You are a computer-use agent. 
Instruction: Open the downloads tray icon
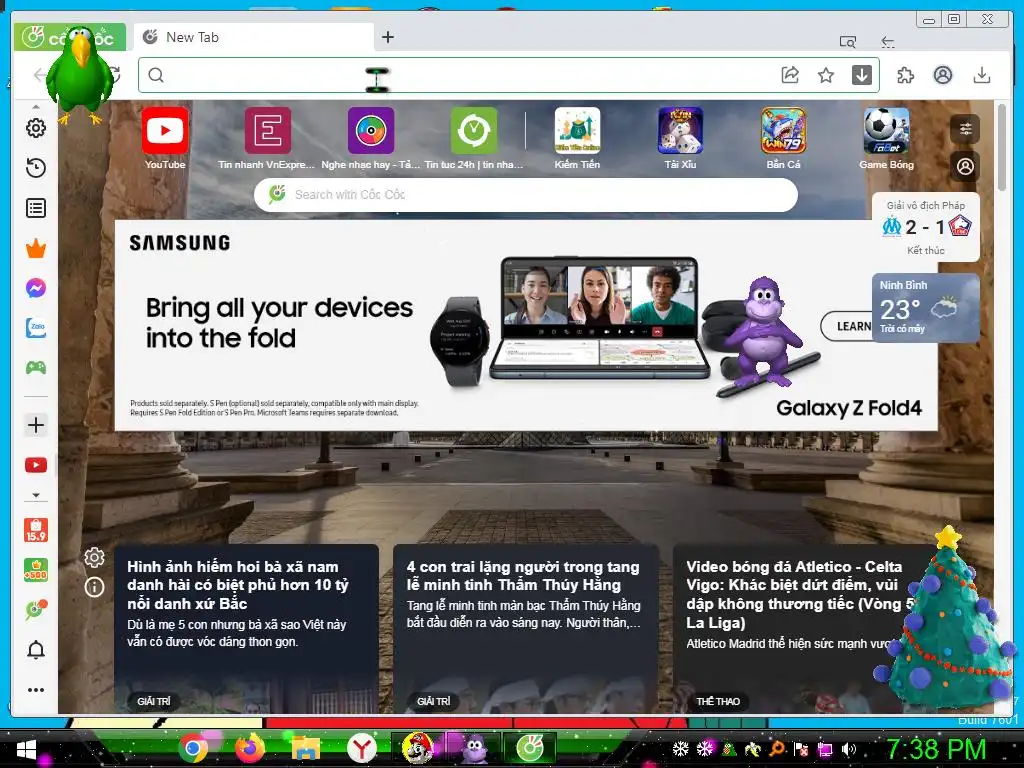982,75
